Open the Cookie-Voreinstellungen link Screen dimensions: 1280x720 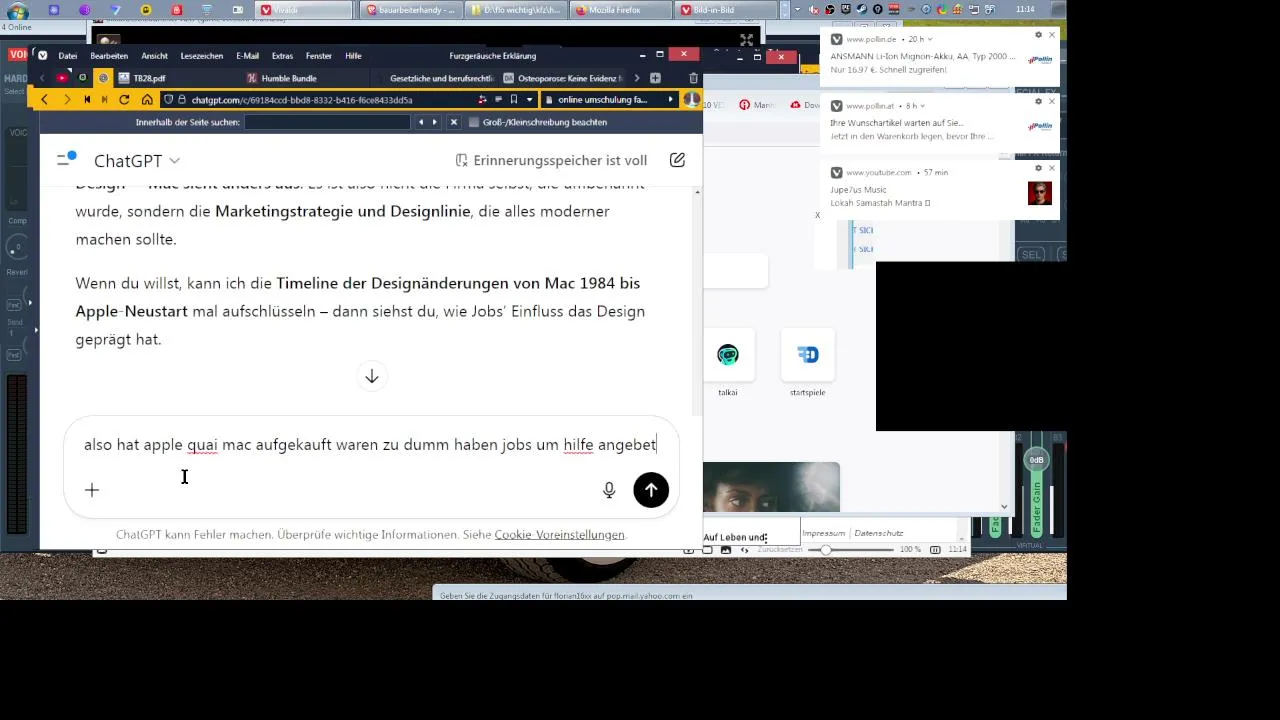[x=559, y=535]
